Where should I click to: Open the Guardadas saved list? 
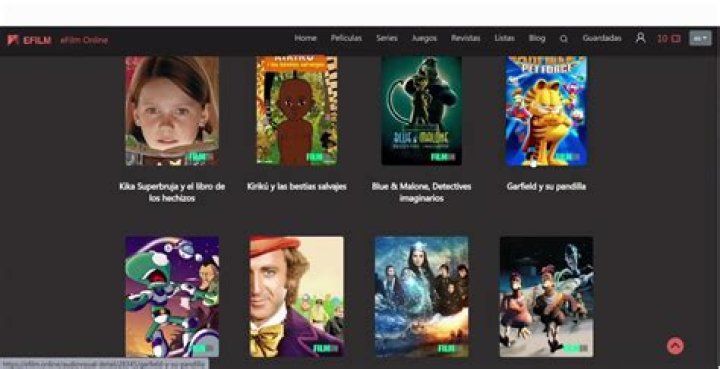602,38
